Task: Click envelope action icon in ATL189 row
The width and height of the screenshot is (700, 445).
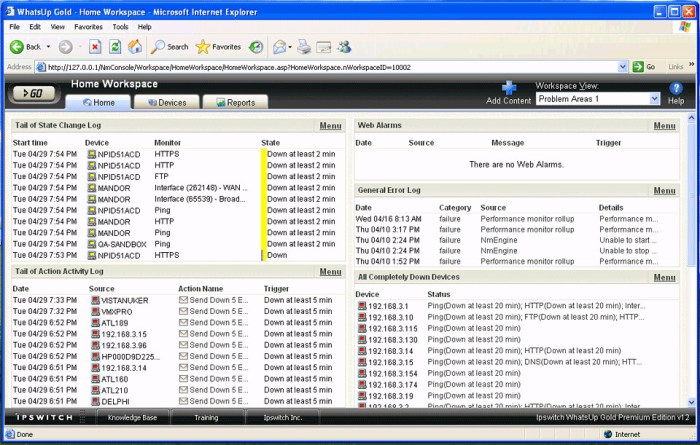Action: pos(183,322)
